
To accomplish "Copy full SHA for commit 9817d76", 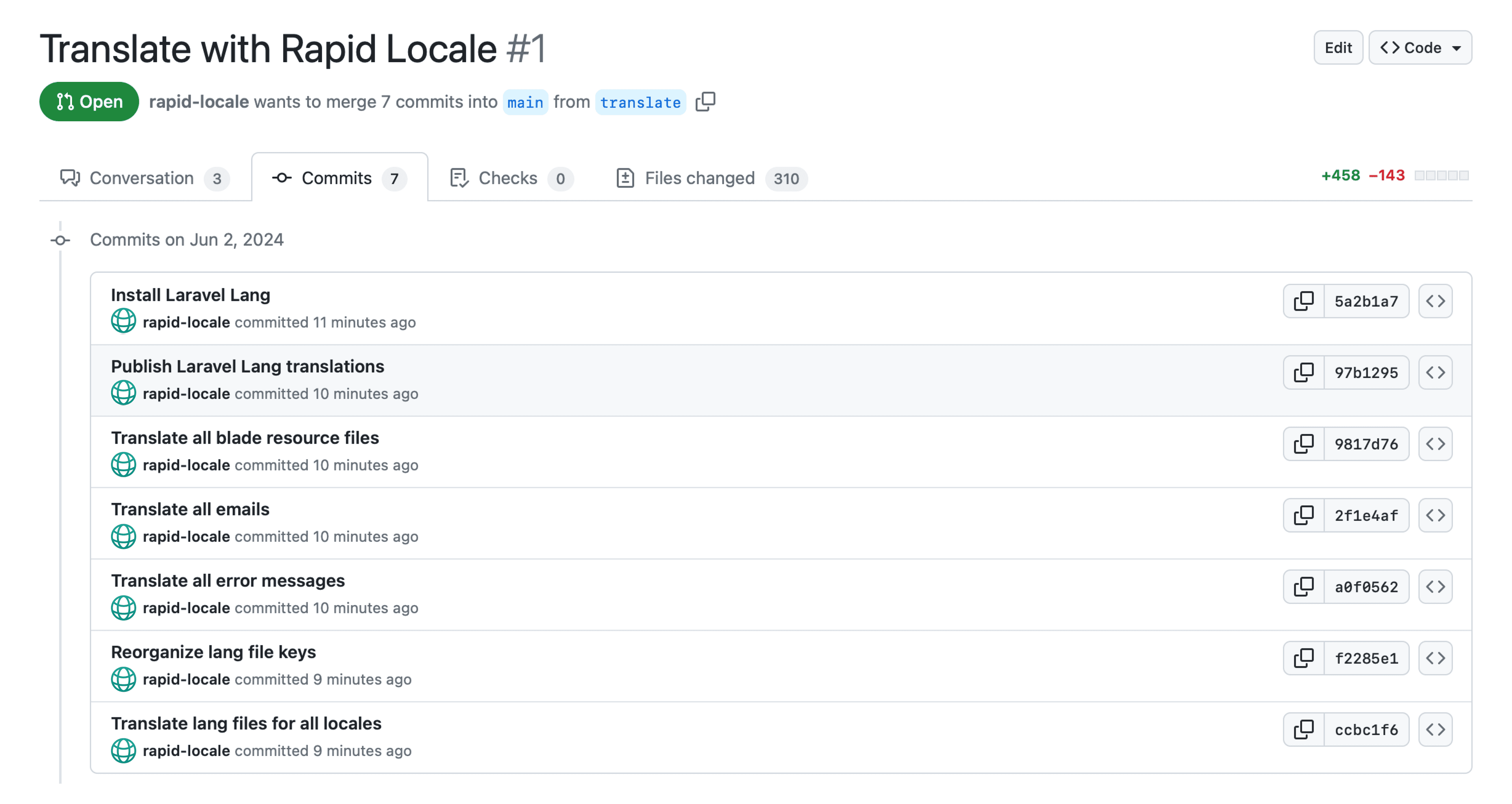I will click(x=1304, y=444).
